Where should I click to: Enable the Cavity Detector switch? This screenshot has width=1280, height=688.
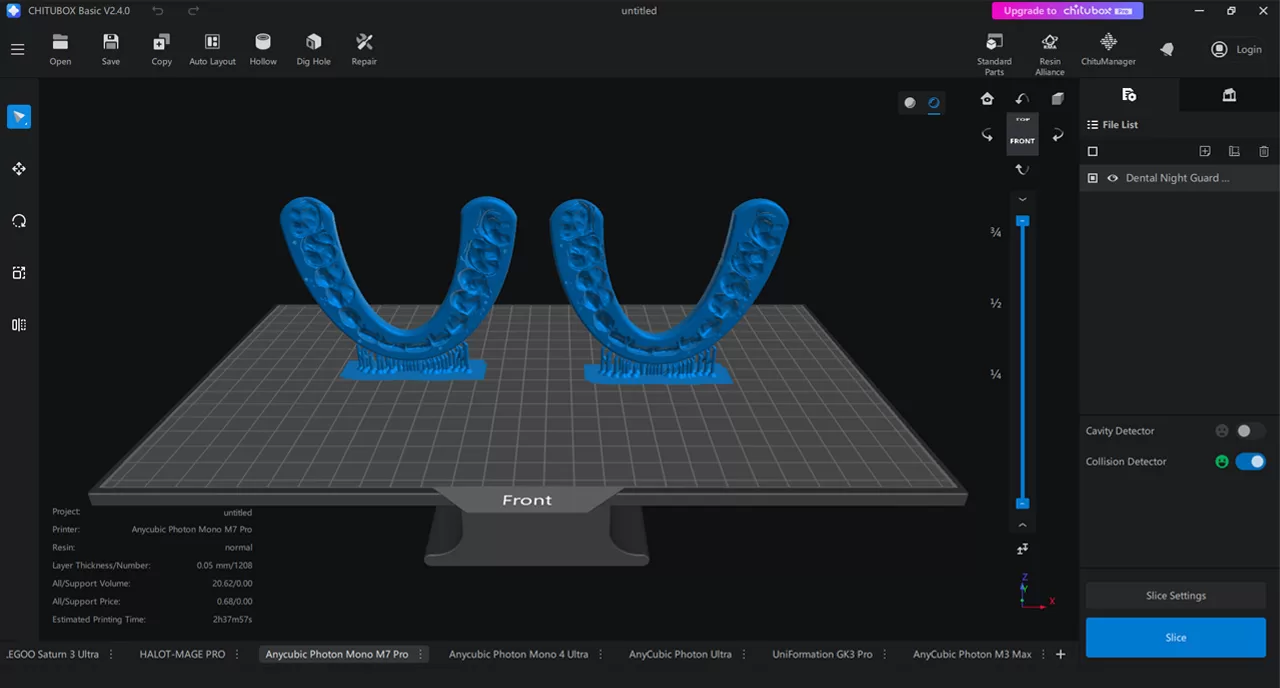click(x=1249, y=431)
